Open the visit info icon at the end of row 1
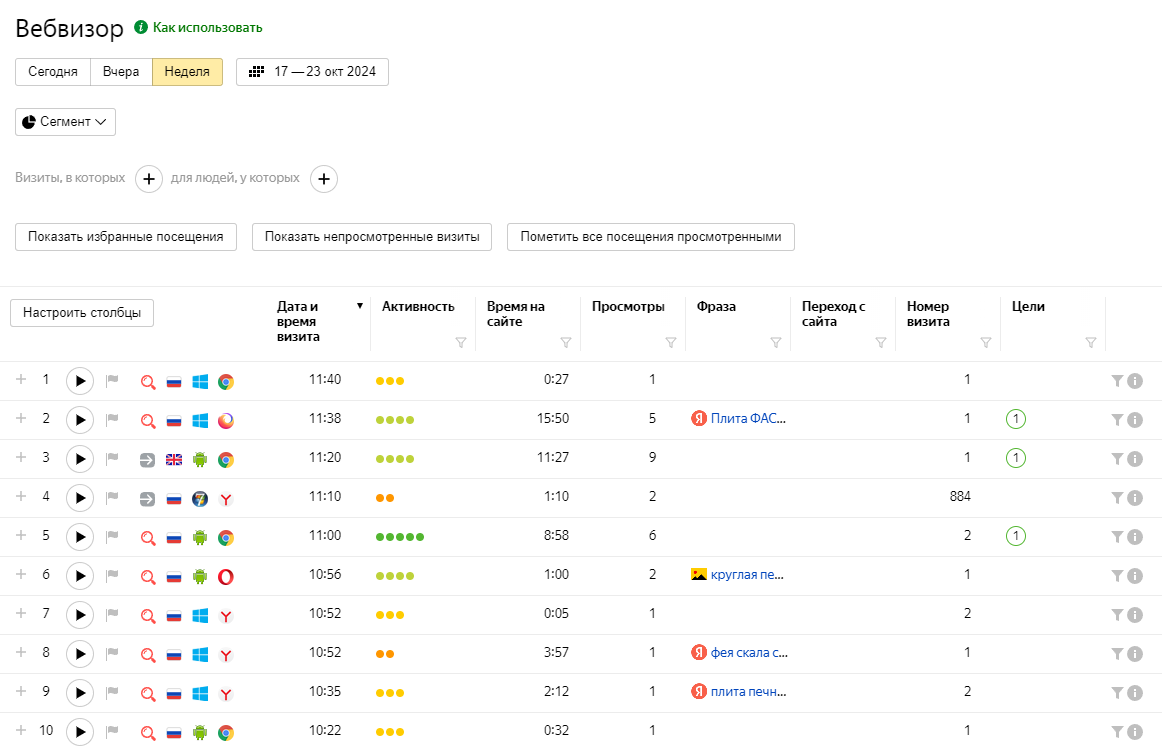 (x=1133, y=381)
